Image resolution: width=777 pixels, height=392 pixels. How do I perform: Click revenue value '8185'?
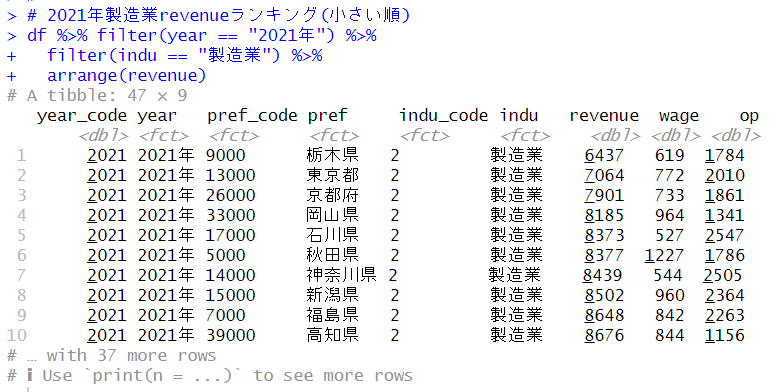pos(604,216)
